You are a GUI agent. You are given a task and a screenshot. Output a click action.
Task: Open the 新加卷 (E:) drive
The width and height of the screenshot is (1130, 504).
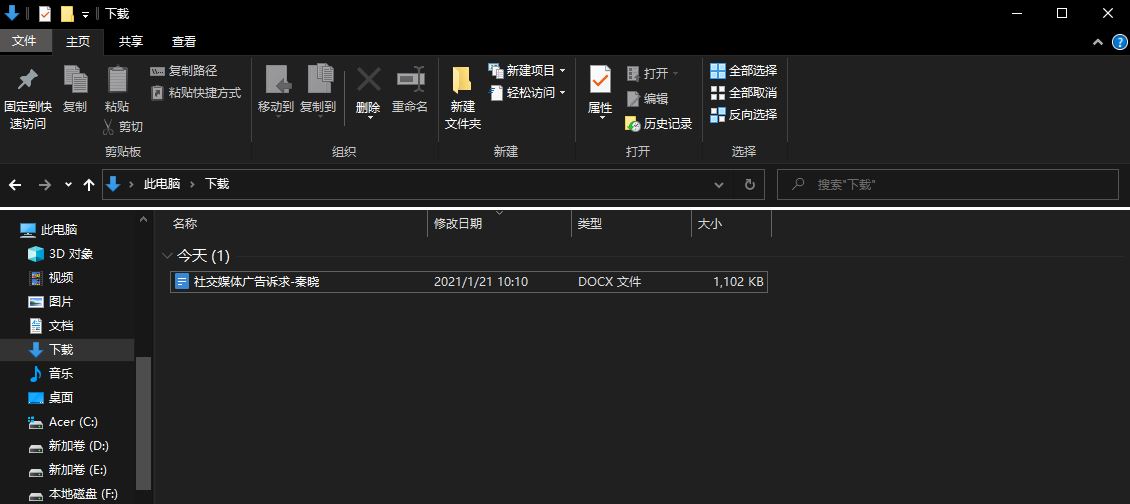[67, 470]
